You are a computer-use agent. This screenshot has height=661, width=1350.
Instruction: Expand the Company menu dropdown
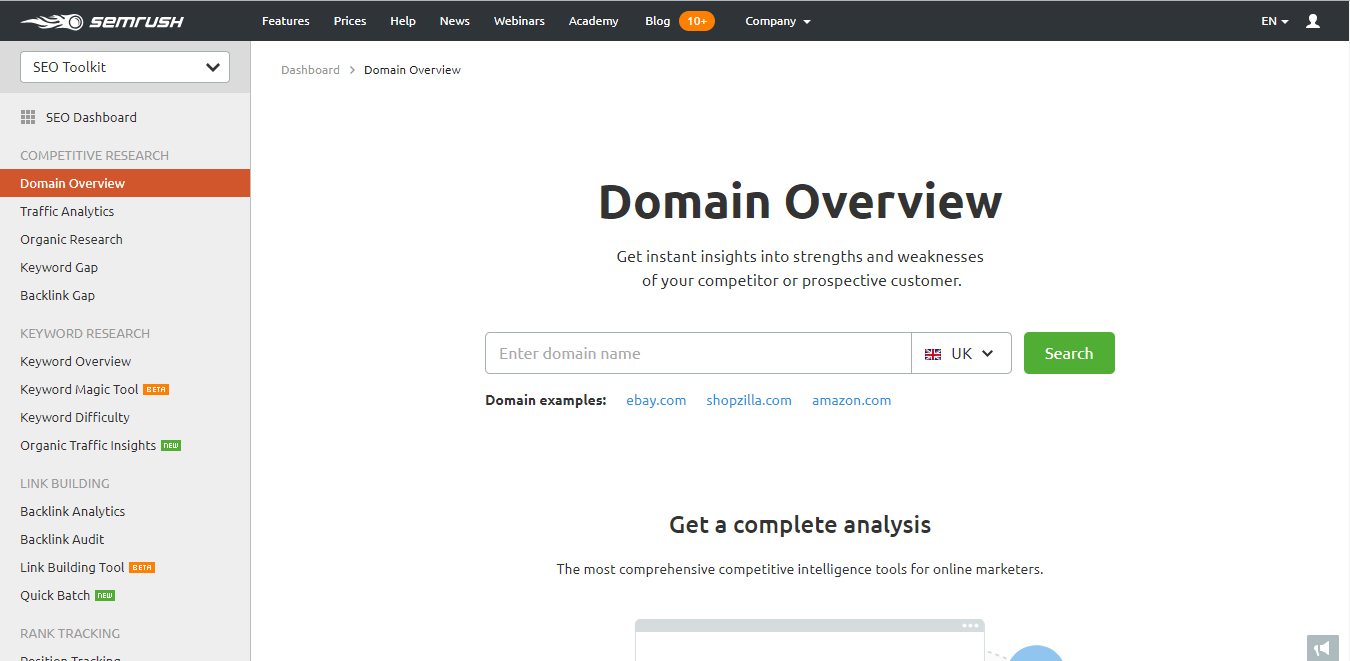click(x=777, y=20)
